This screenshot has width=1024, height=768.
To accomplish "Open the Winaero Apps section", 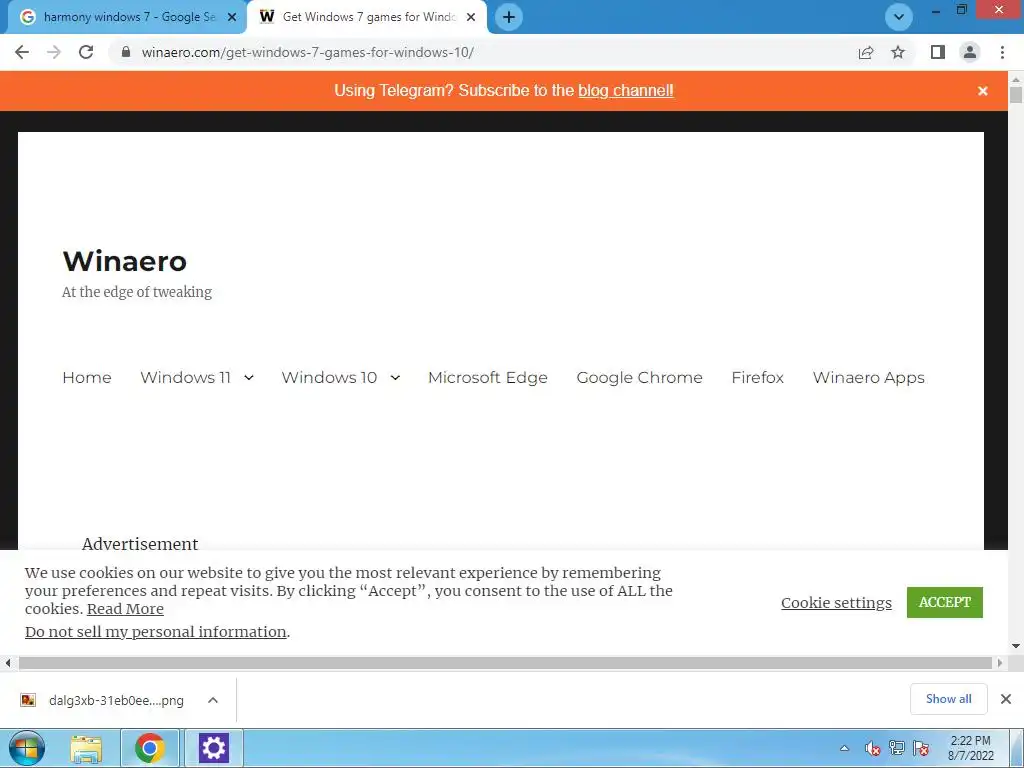I will point(869,377).
